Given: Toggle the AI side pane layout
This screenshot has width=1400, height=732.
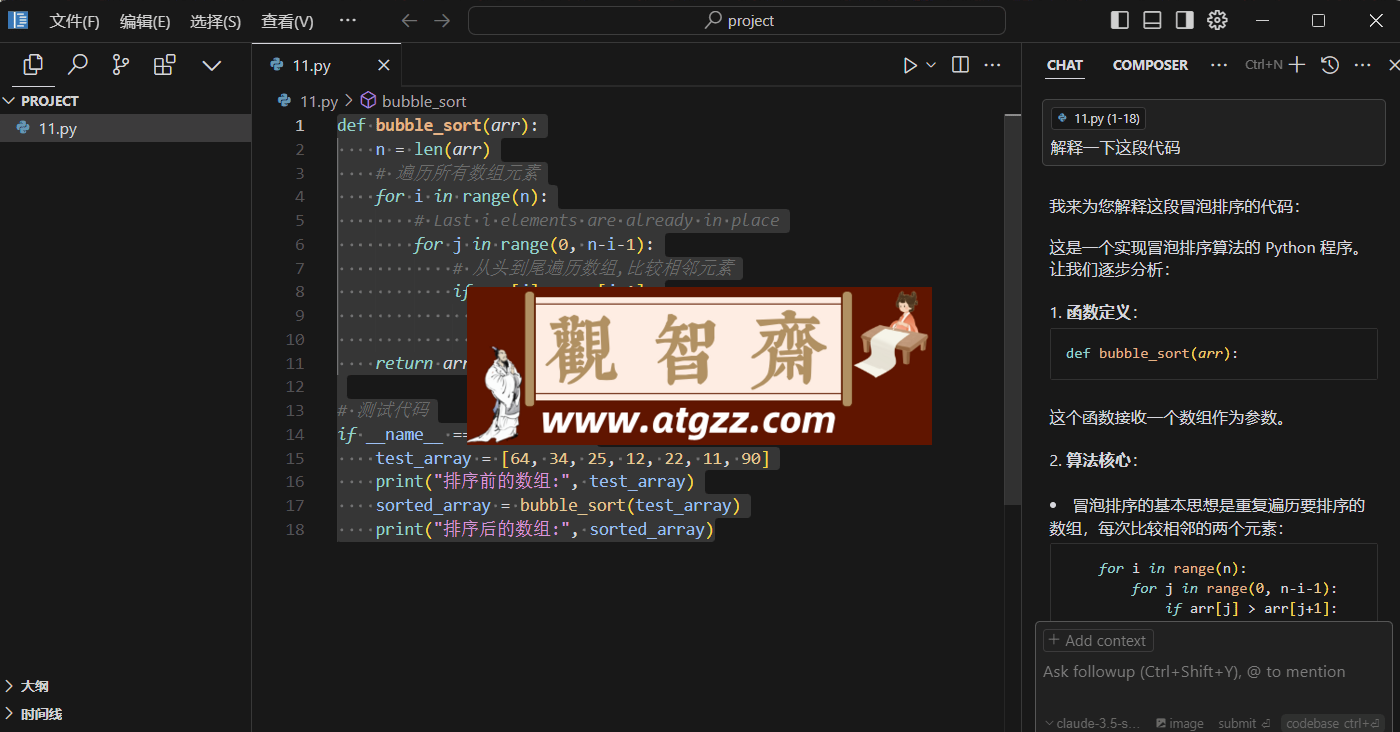Looking at the screenshot, I should point(1184,20).
